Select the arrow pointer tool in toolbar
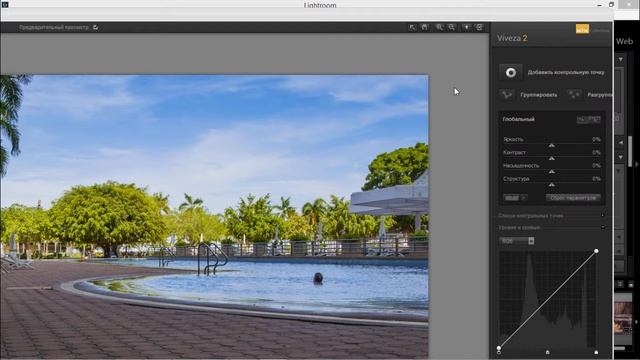 click(412, 27)
